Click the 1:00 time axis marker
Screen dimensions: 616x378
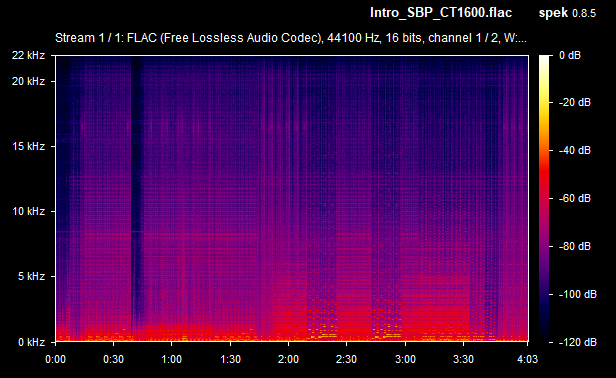[172, 359]
